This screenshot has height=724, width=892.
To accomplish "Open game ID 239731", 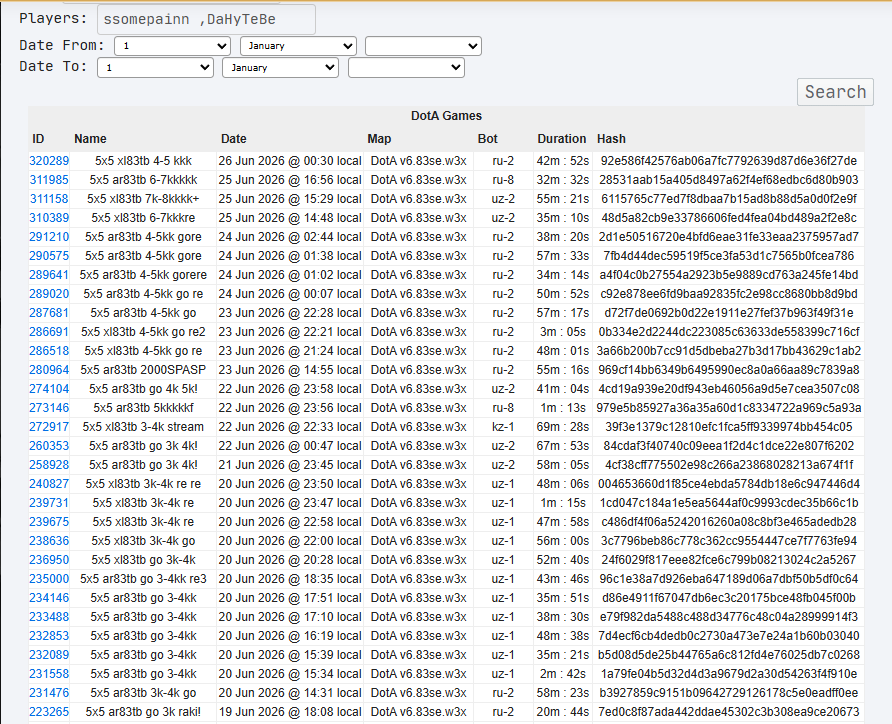I will [49, 503].
